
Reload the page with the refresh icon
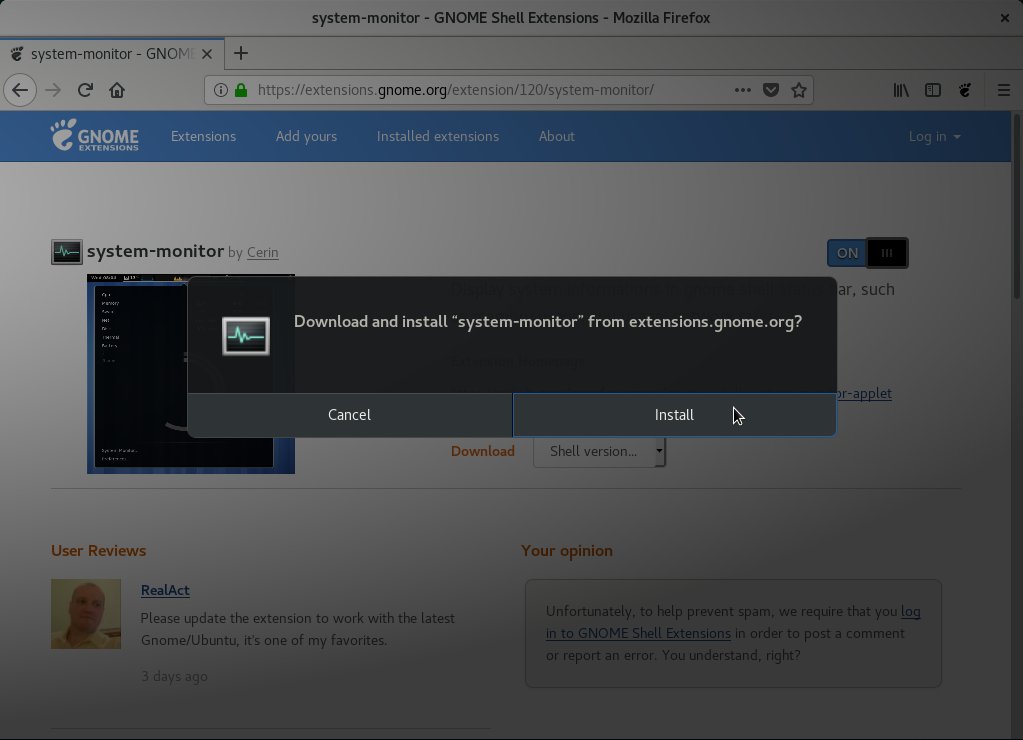pos(84,90)
